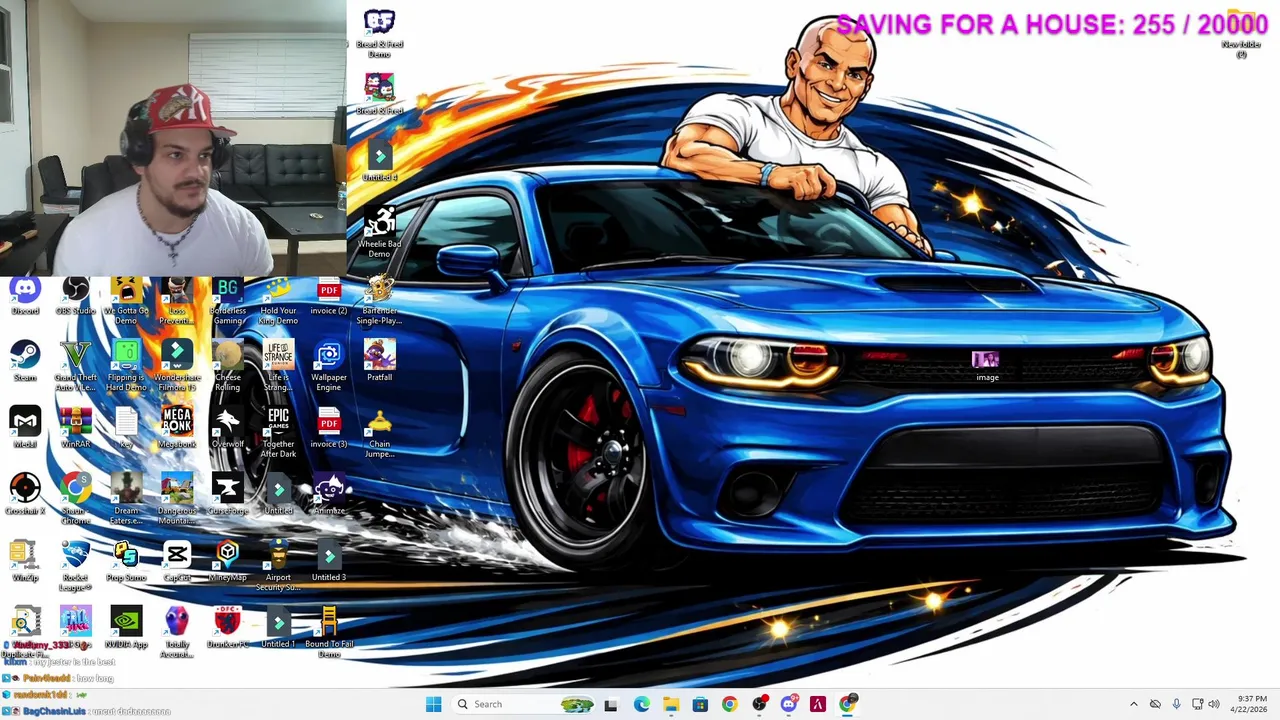Viewport: 1280px width, 720px height.
Task: Open the Borderless Gaming shortcut
Action: (x=228, y=302)
